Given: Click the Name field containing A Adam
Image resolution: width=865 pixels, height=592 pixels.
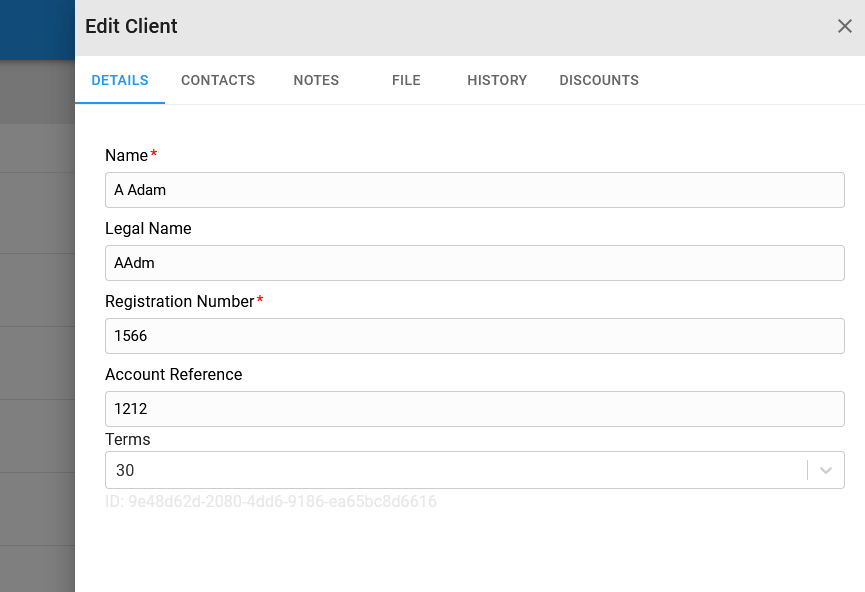Looking at the screenshot, I should point(474,190).
